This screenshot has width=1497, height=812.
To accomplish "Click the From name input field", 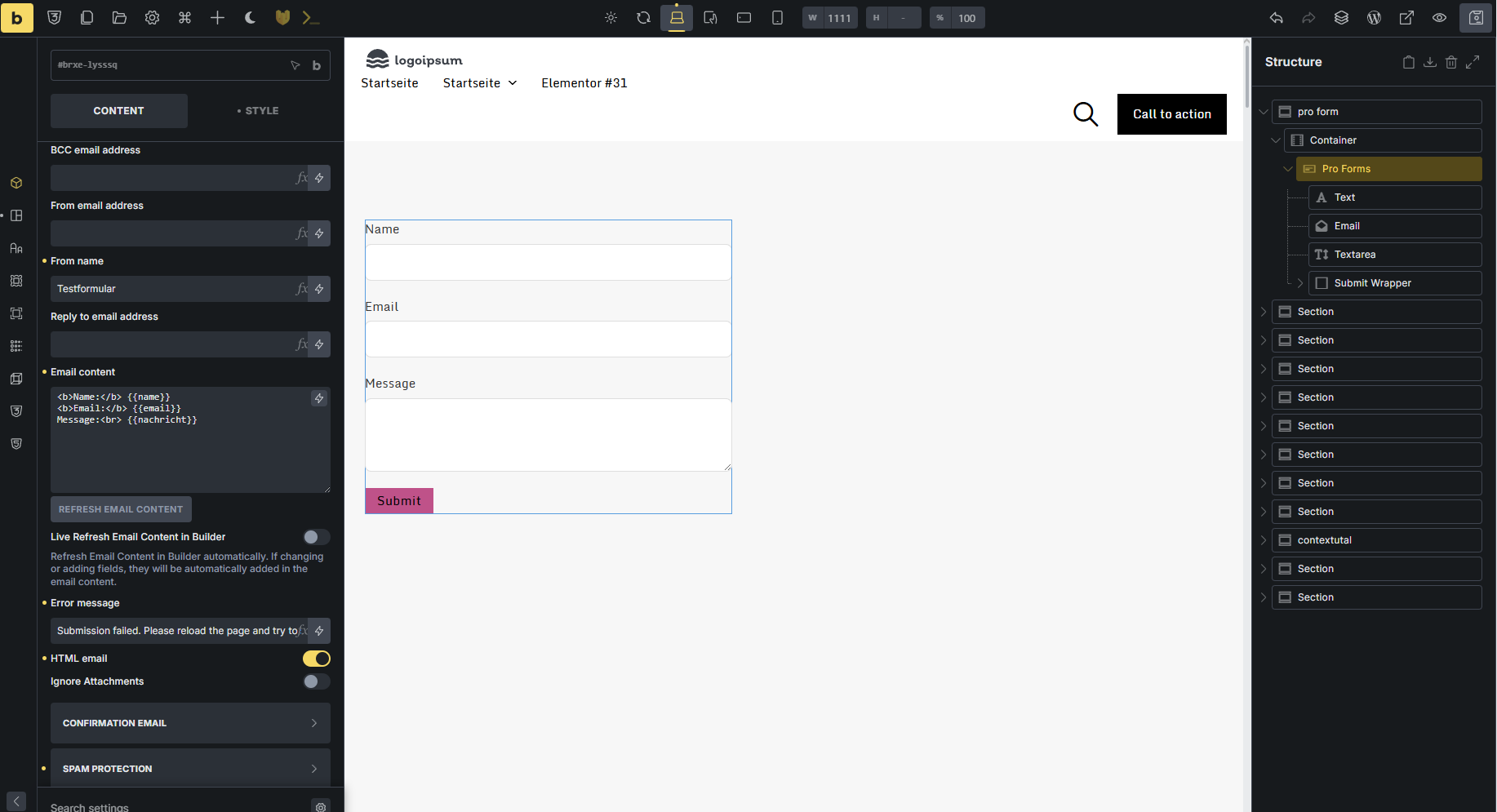I will click(173, 289).
